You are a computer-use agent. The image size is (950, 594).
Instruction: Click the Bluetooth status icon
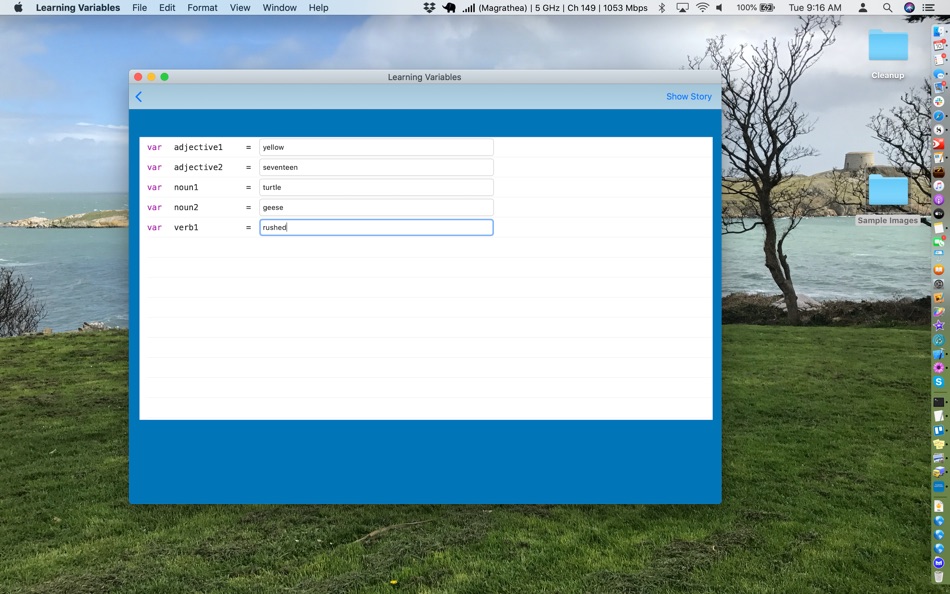click(662, 8)
